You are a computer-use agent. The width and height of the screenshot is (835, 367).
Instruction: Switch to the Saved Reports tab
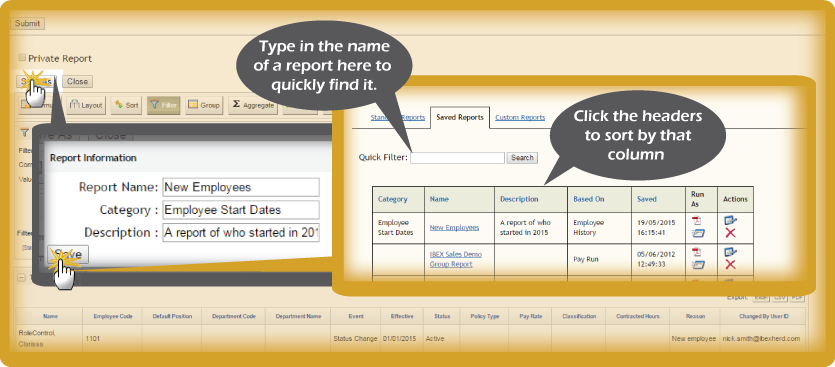click(x=460, y=117)
